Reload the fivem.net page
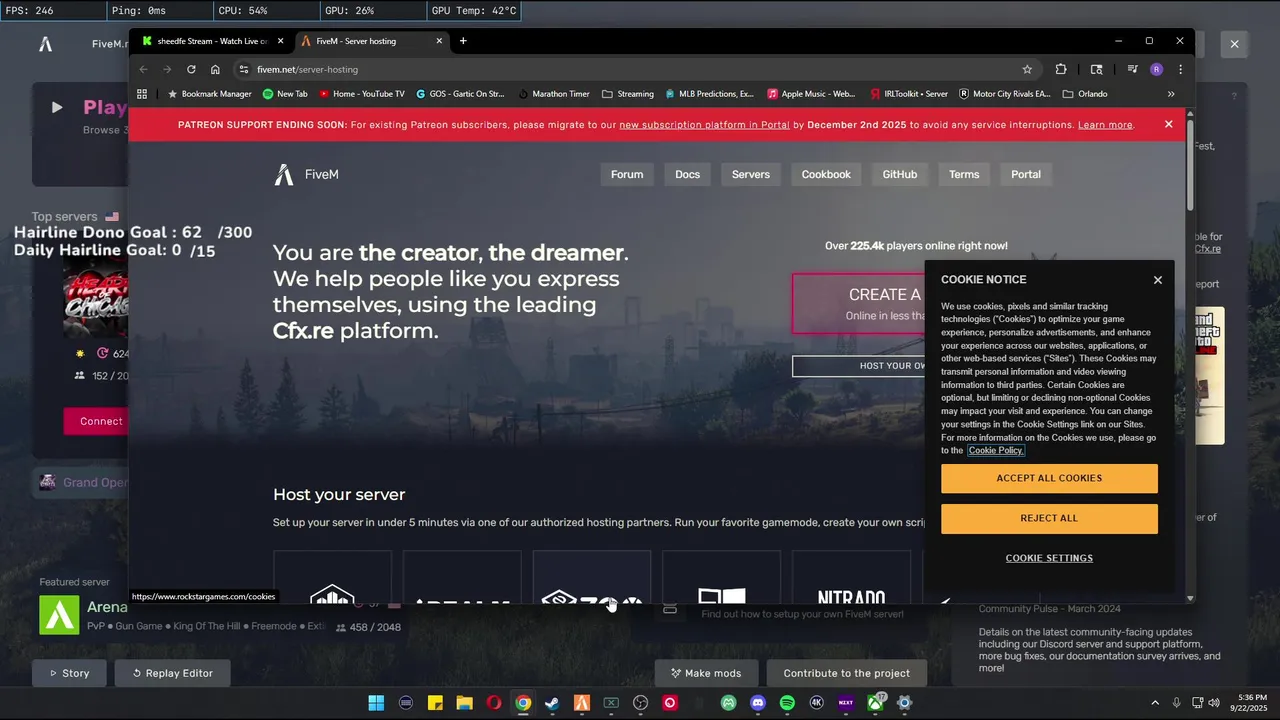 tap(191, 69)
